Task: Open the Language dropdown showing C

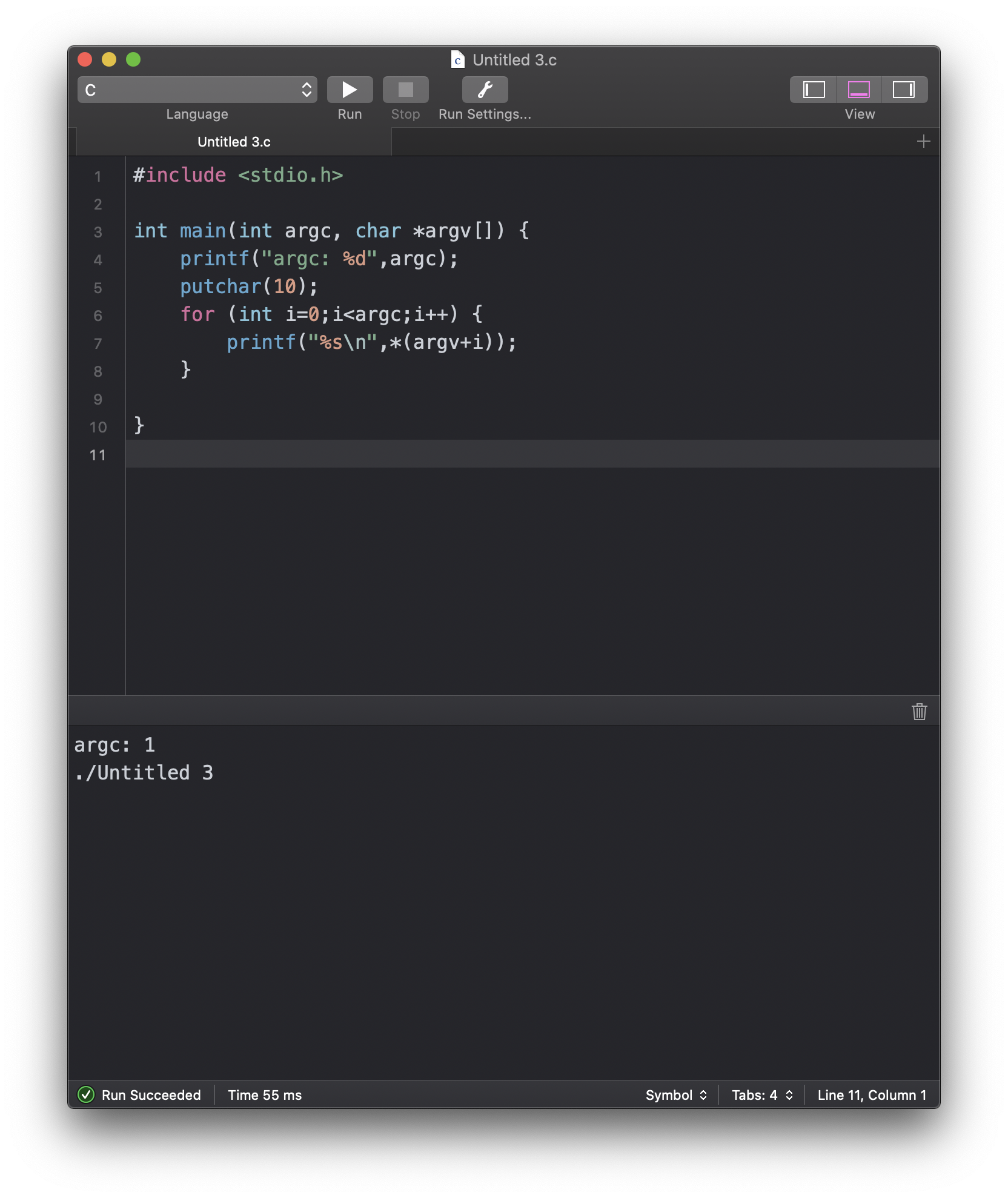Action: (x=197, y=90)
